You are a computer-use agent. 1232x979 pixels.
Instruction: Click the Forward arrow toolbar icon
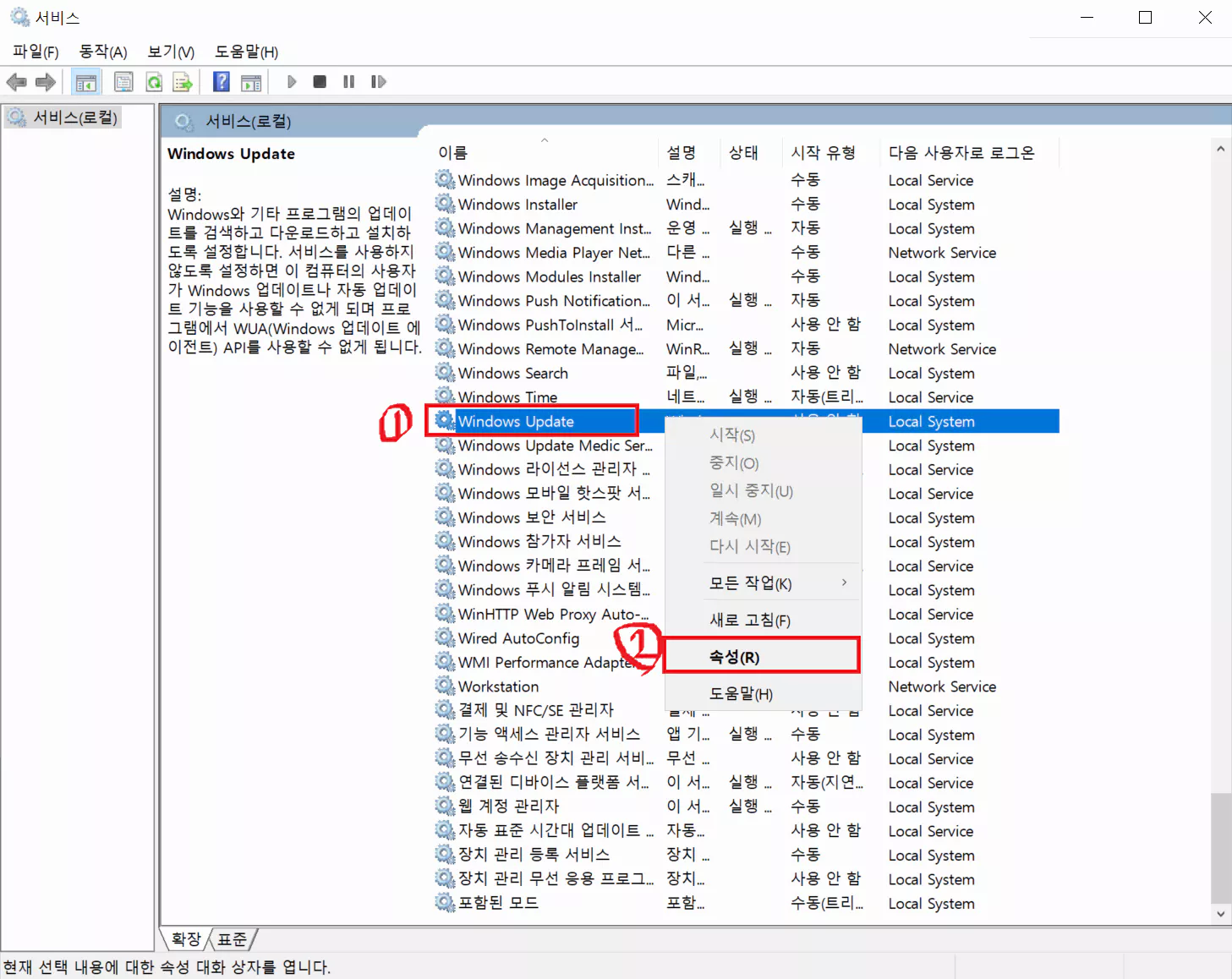[46, 82]
